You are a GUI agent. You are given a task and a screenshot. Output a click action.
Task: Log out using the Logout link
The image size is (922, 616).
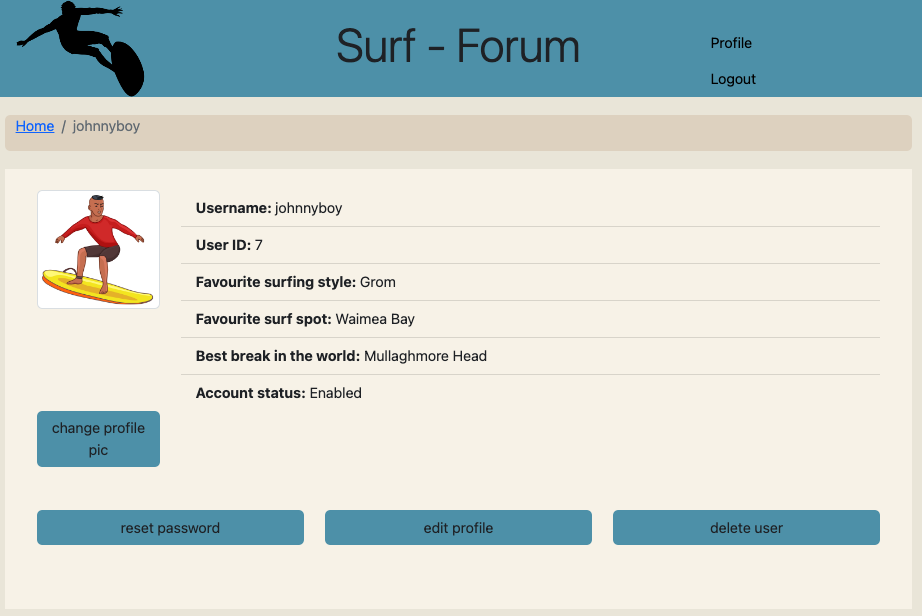point(733,79)
